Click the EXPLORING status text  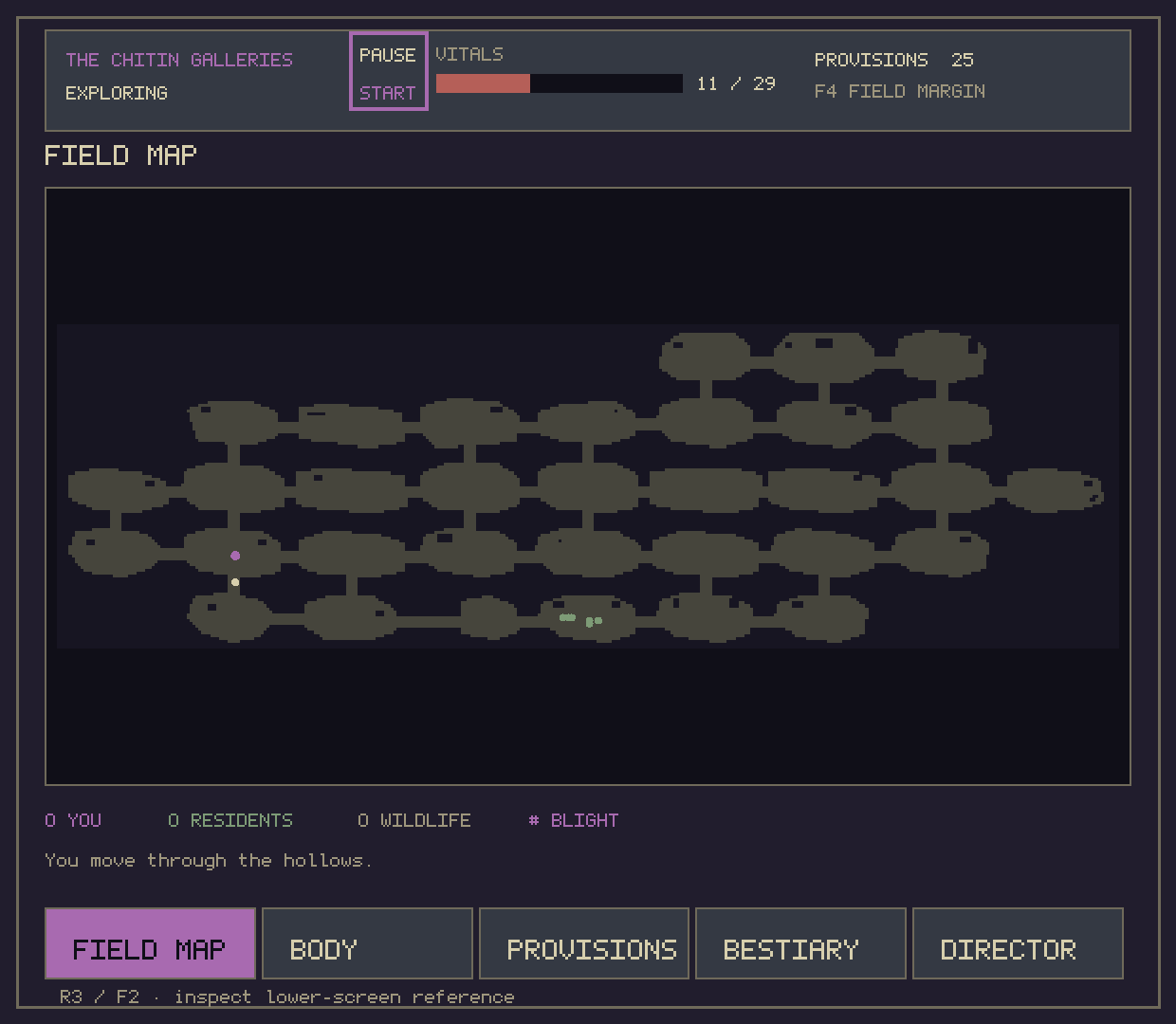[117, 93]
